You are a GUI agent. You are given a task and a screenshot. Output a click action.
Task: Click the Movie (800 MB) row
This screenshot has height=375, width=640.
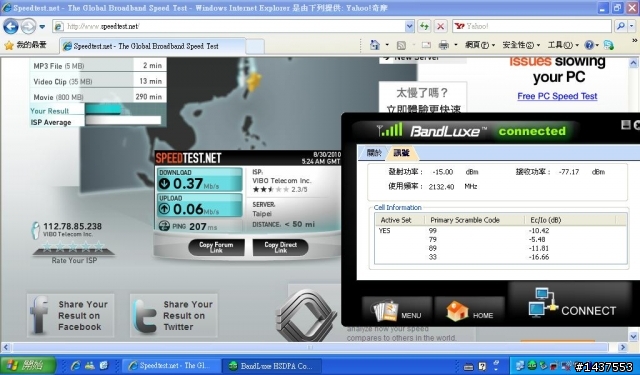[98, 97]
